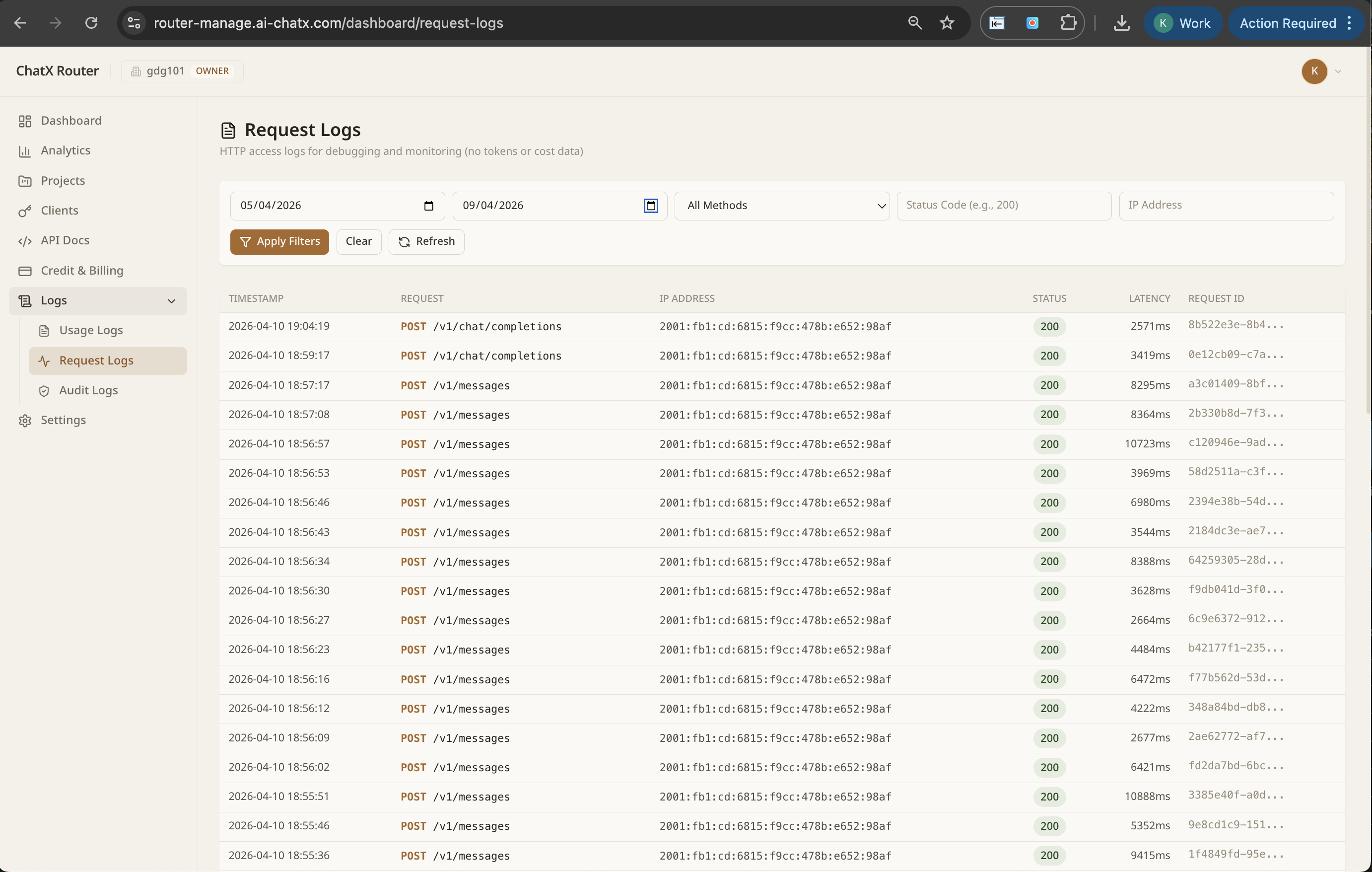Open calendar picker for start date
1372x872 pixels.
(x=428, y=206)
